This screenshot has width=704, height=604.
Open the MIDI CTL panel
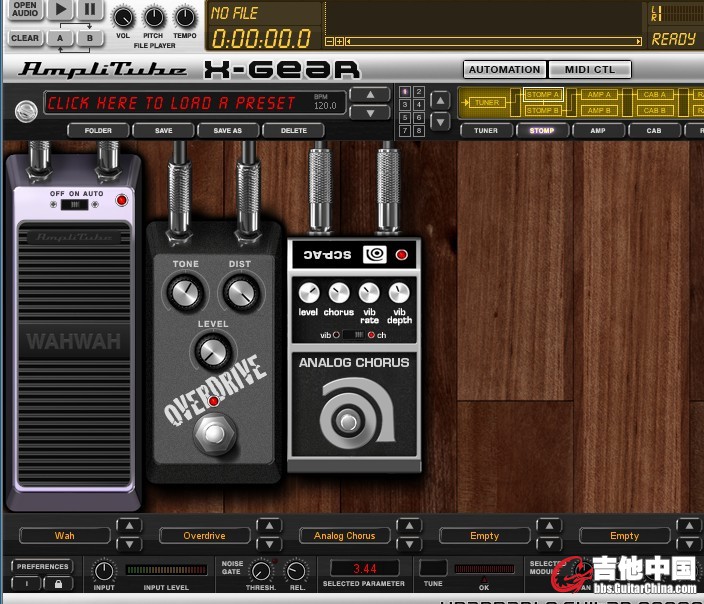tap(590, 70)
